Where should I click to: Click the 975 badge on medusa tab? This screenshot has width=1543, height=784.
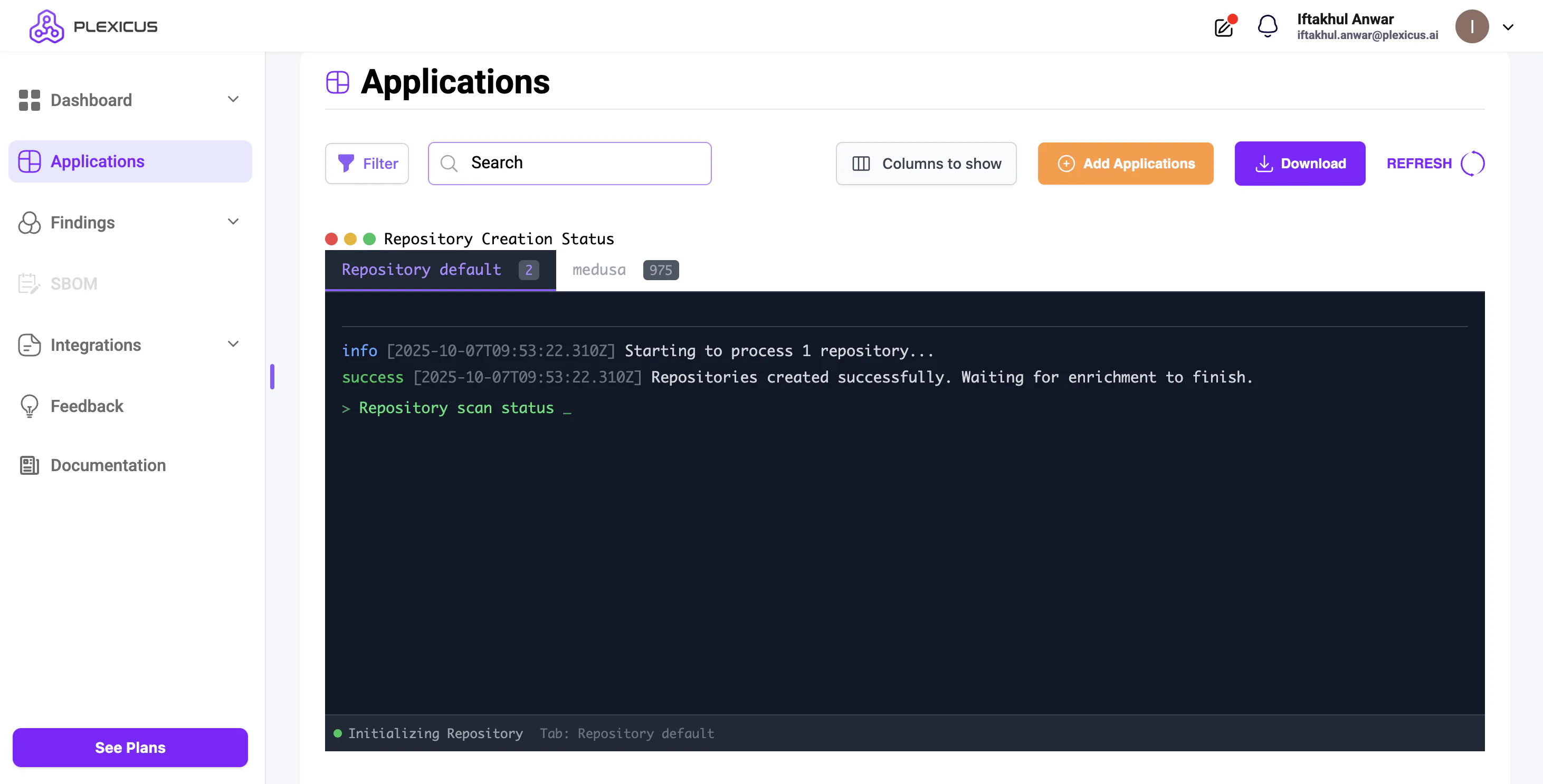pyautogui.click(x=661, y=270)
